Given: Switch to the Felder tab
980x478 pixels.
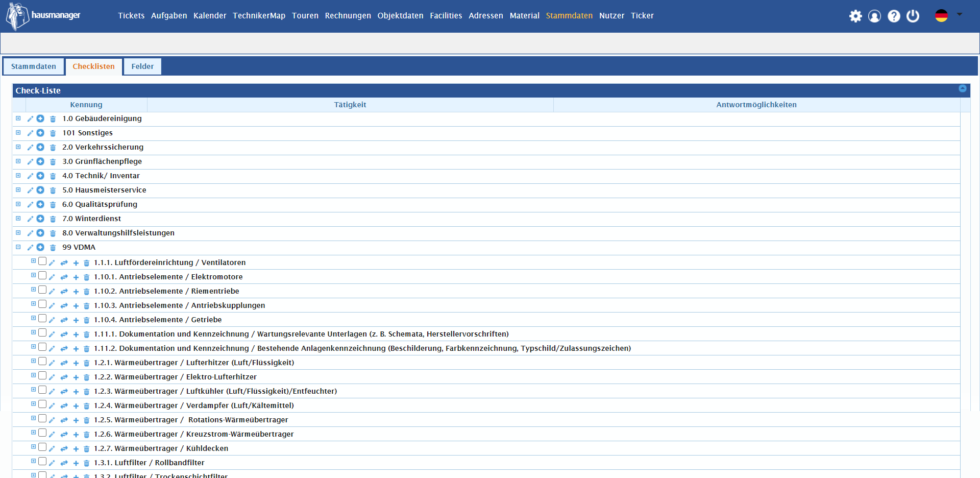Looking at the screenshot, I should click(142, 66).
